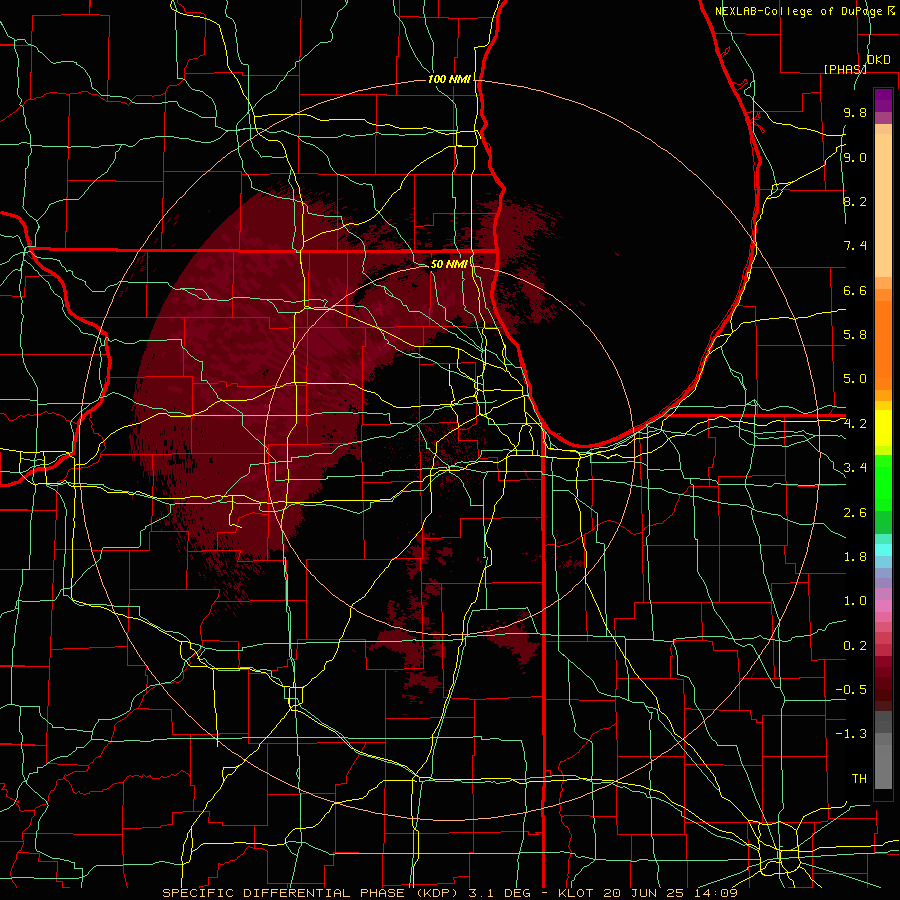Select the 3.4 scale value
The width and height of the screenshot is (900, 900).
point(855,468)
